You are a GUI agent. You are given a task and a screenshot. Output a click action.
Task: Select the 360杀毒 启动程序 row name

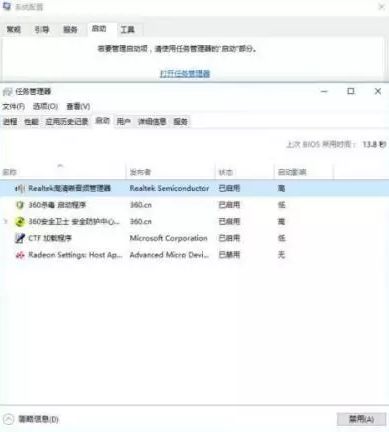[57, 205]
